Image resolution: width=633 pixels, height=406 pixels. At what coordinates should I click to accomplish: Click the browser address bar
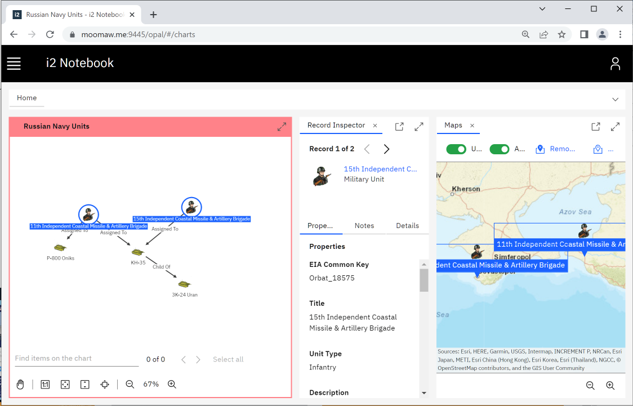tap(291, 35)
